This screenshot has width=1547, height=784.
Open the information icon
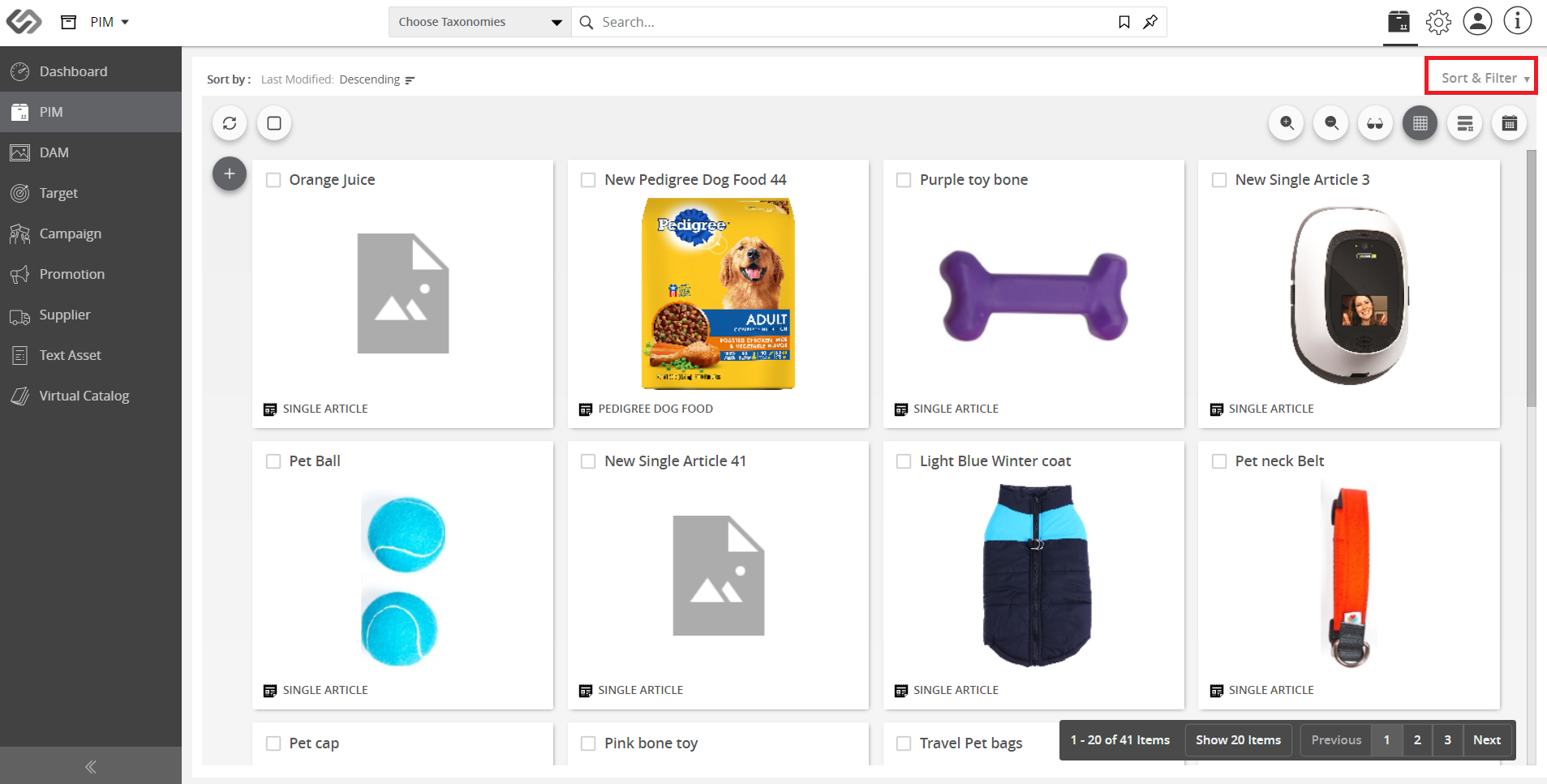point(1517,21)
